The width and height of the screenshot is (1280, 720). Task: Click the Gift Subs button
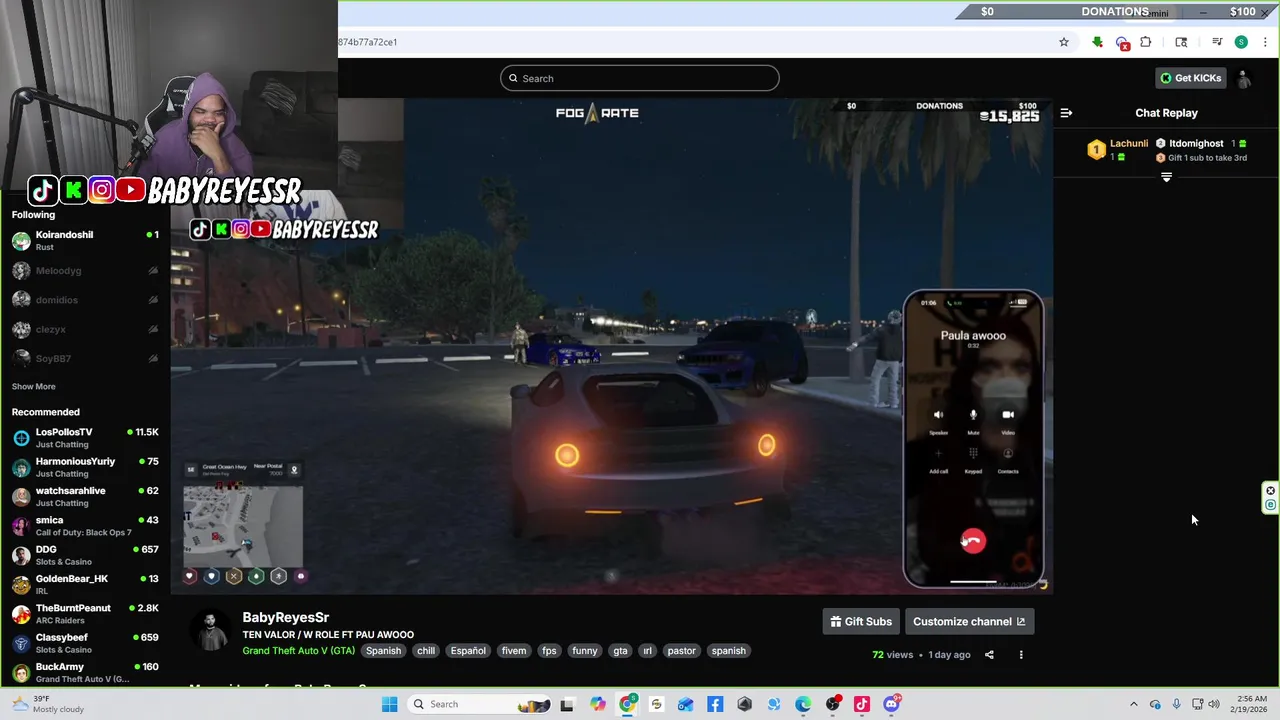[861, 621]
